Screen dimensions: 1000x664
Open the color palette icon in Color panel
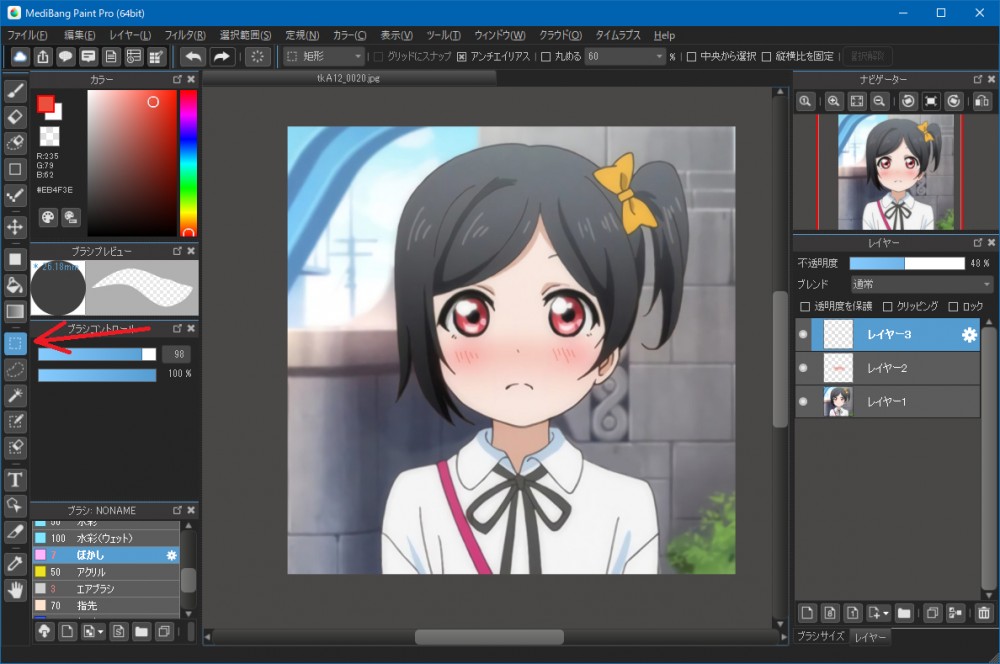click(x=48, y=218)
